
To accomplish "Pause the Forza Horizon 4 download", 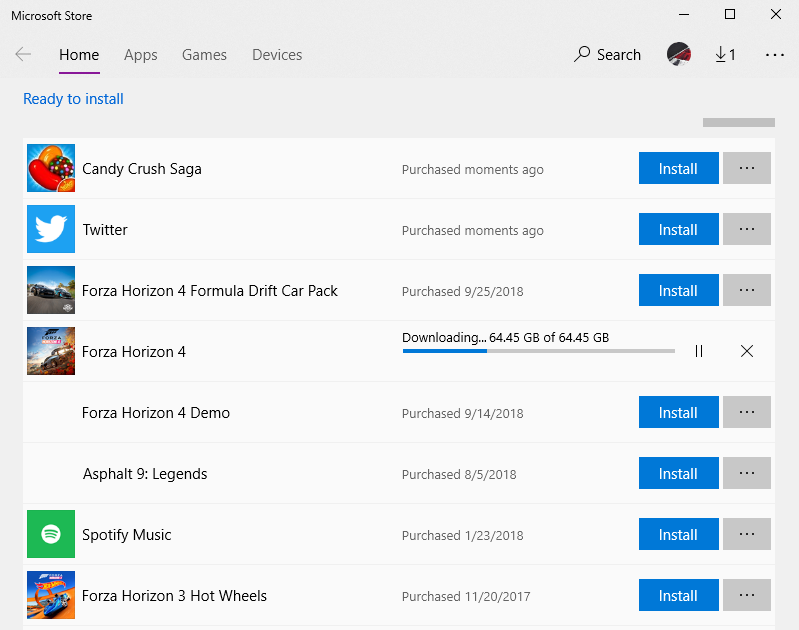I will (699, 351).
